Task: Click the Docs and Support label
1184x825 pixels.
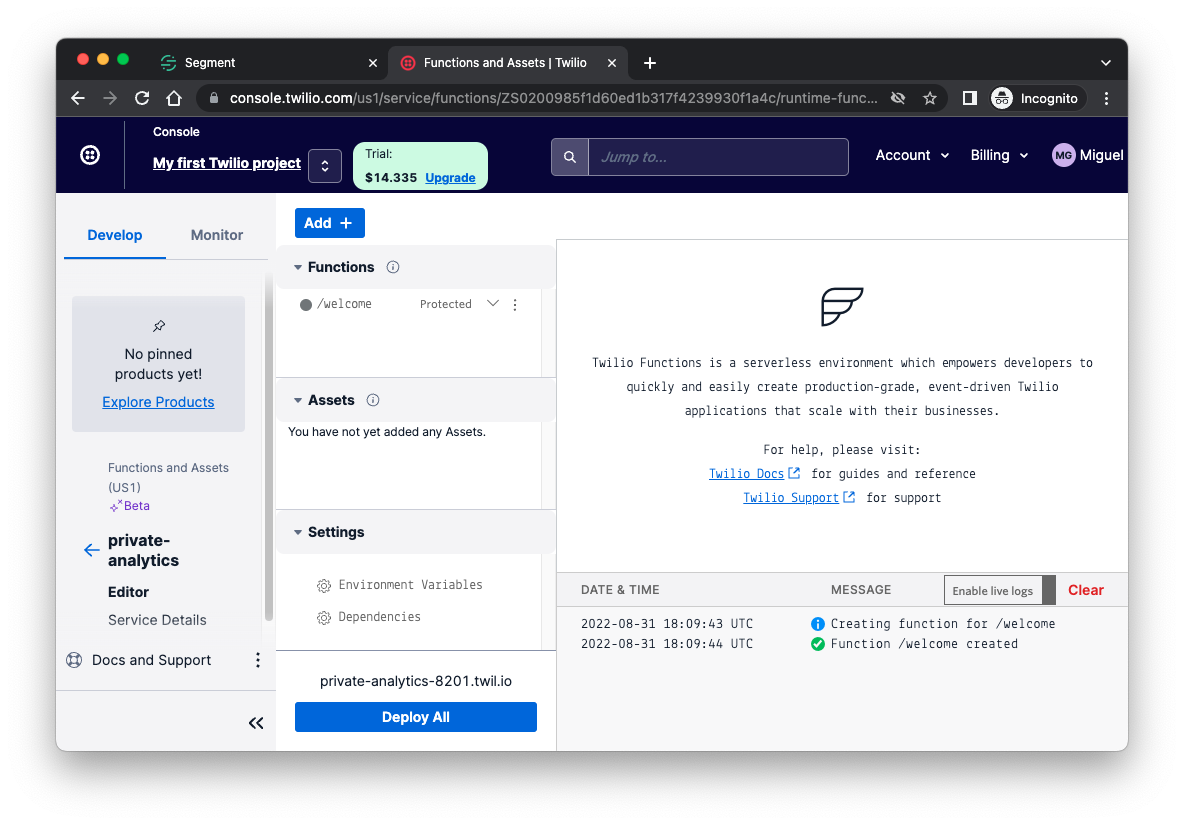Action: pyautogui.click(x=151, y=660)
